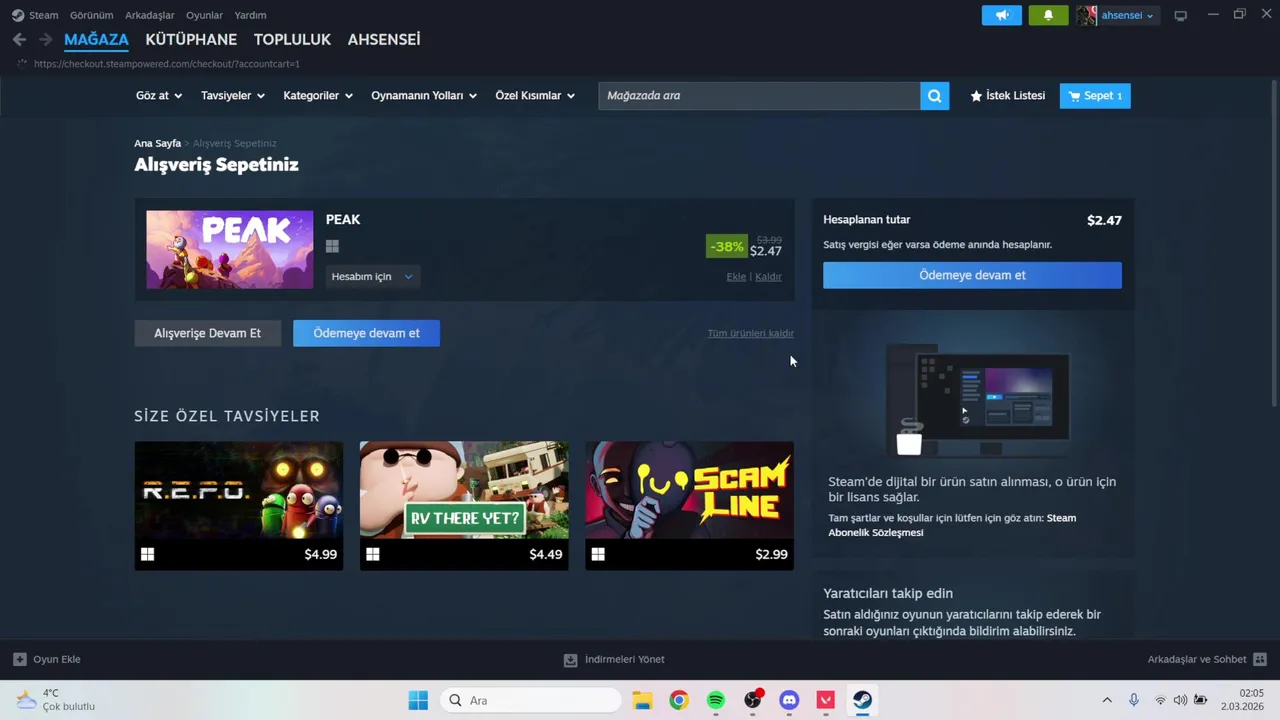Expand the Oynamanın Yolları dropdown

click(423, 96)
